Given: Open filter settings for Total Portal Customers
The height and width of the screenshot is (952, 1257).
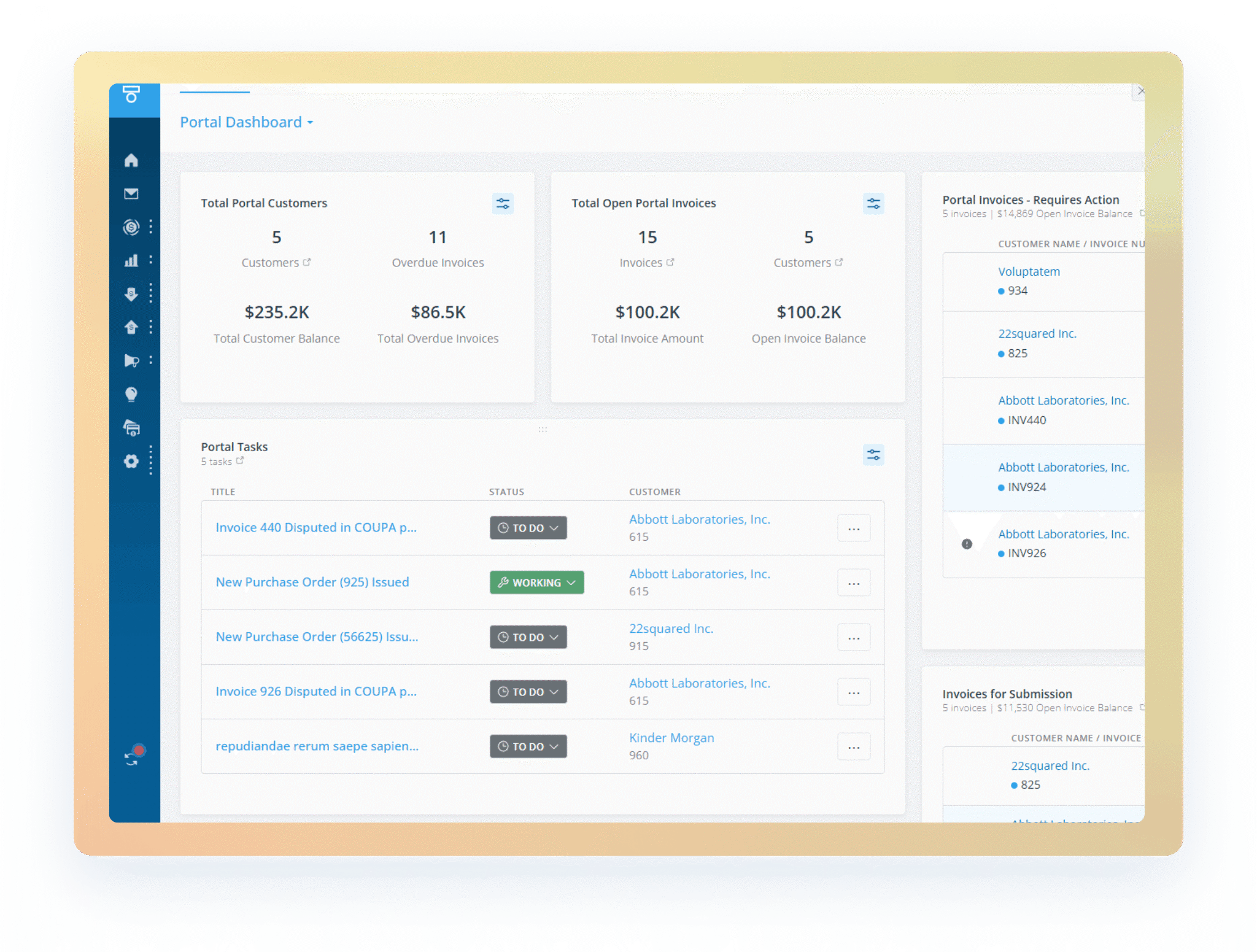Looking at the screenshot, I should click(x=503, y=204).
